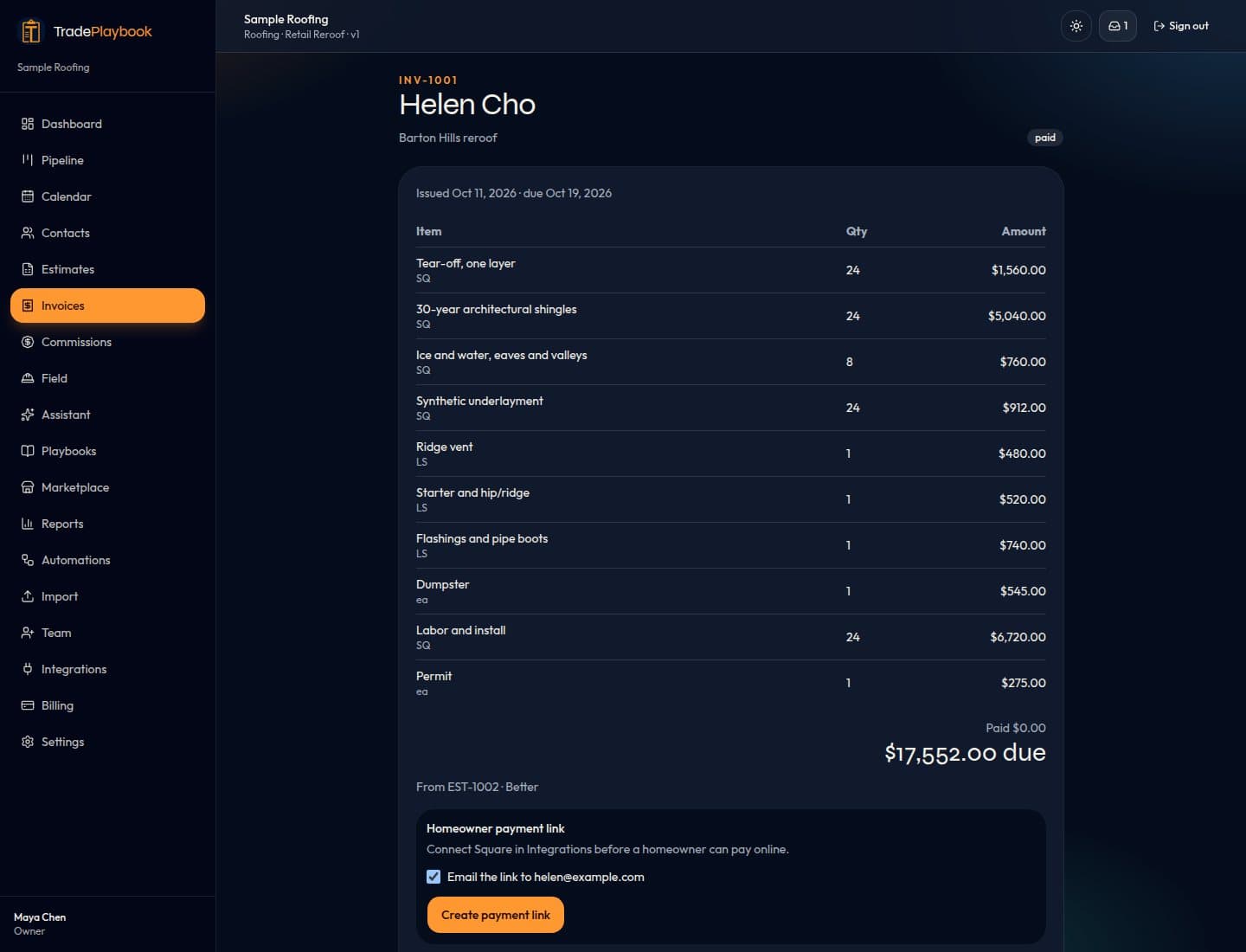This screenshot has height=952, width=1246.
Task: Sign out of the account
Action: coord(1181,26)
